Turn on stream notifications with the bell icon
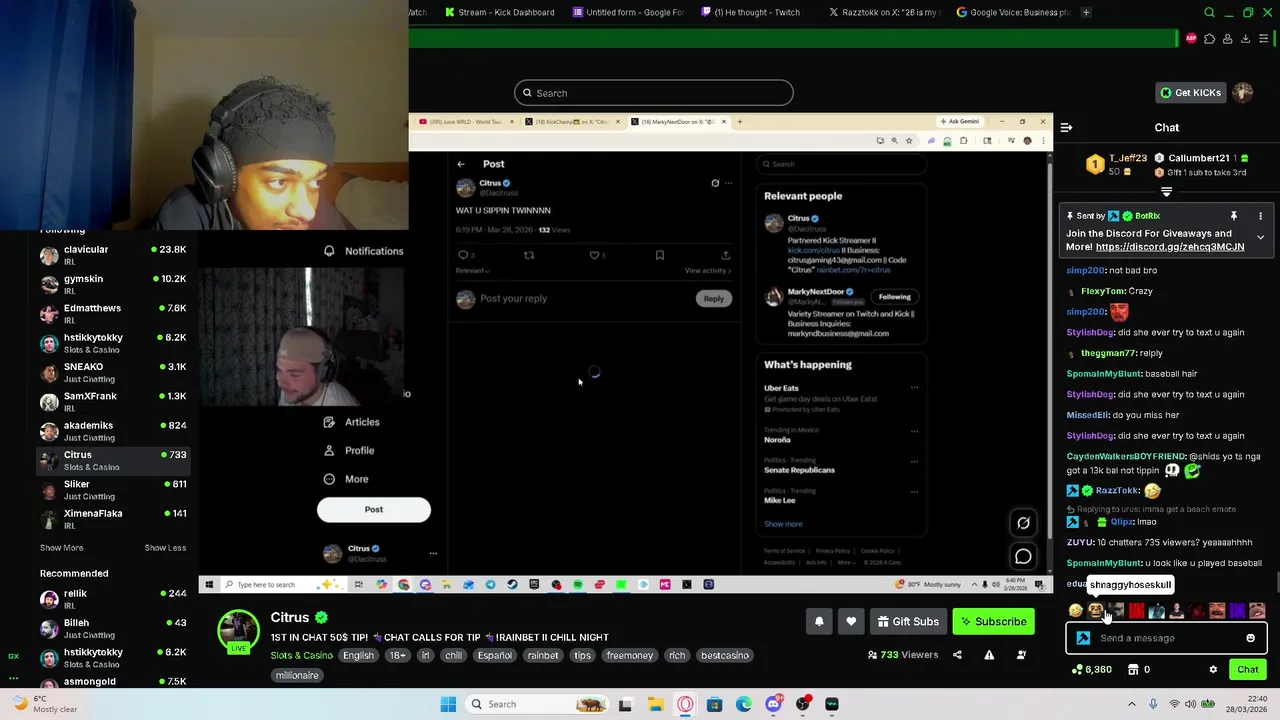1280x720 pixels. click(819, 622)
